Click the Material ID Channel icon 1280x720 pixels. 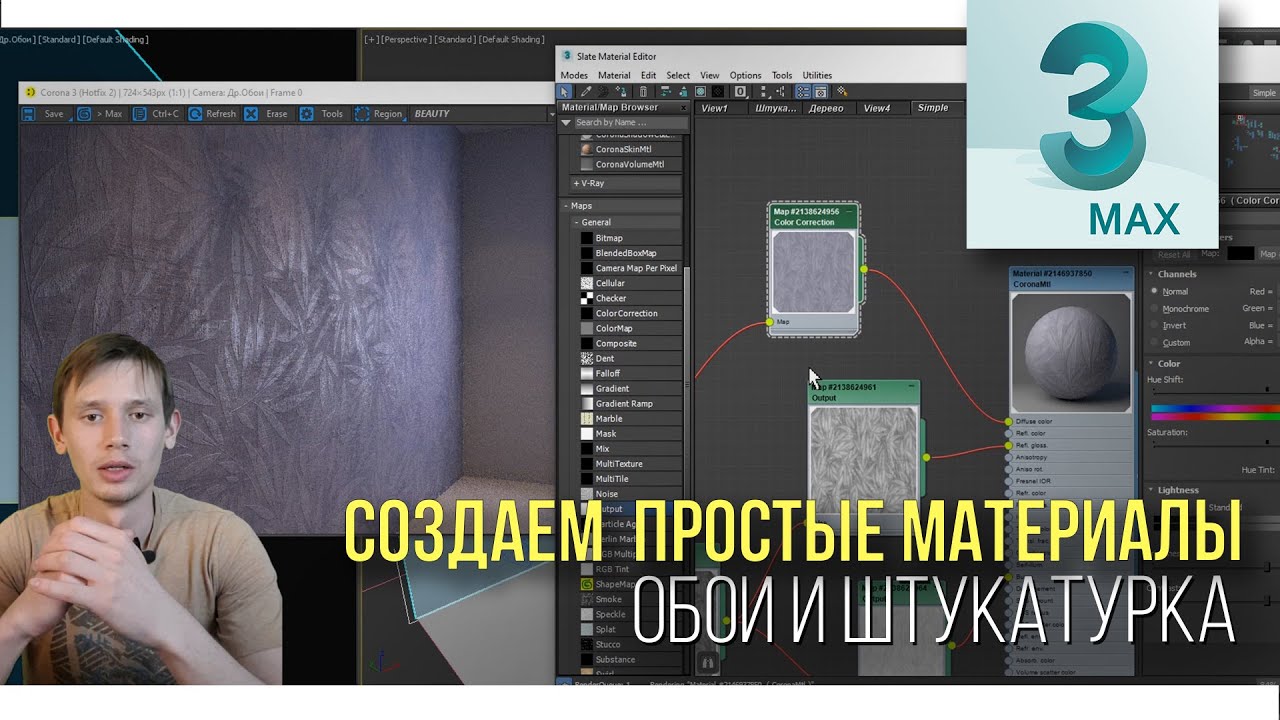pos(741,92)
